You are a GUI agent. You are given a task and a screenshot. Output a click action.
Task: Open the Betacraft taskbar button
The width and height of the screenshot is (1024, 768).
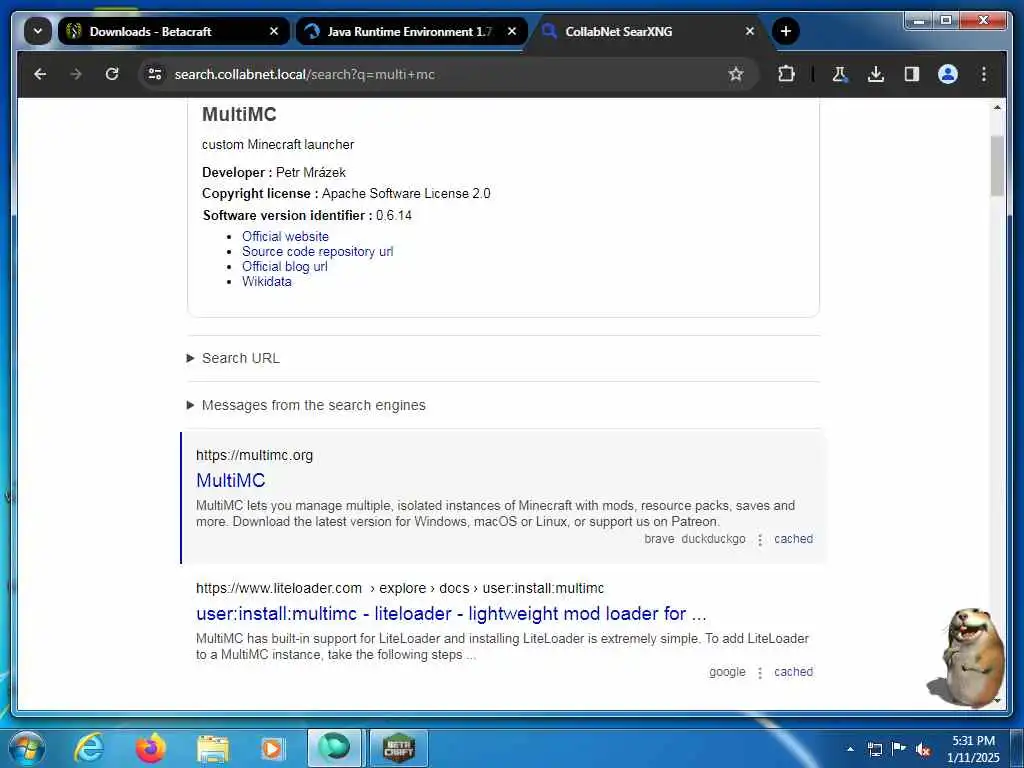pos(398,748)
